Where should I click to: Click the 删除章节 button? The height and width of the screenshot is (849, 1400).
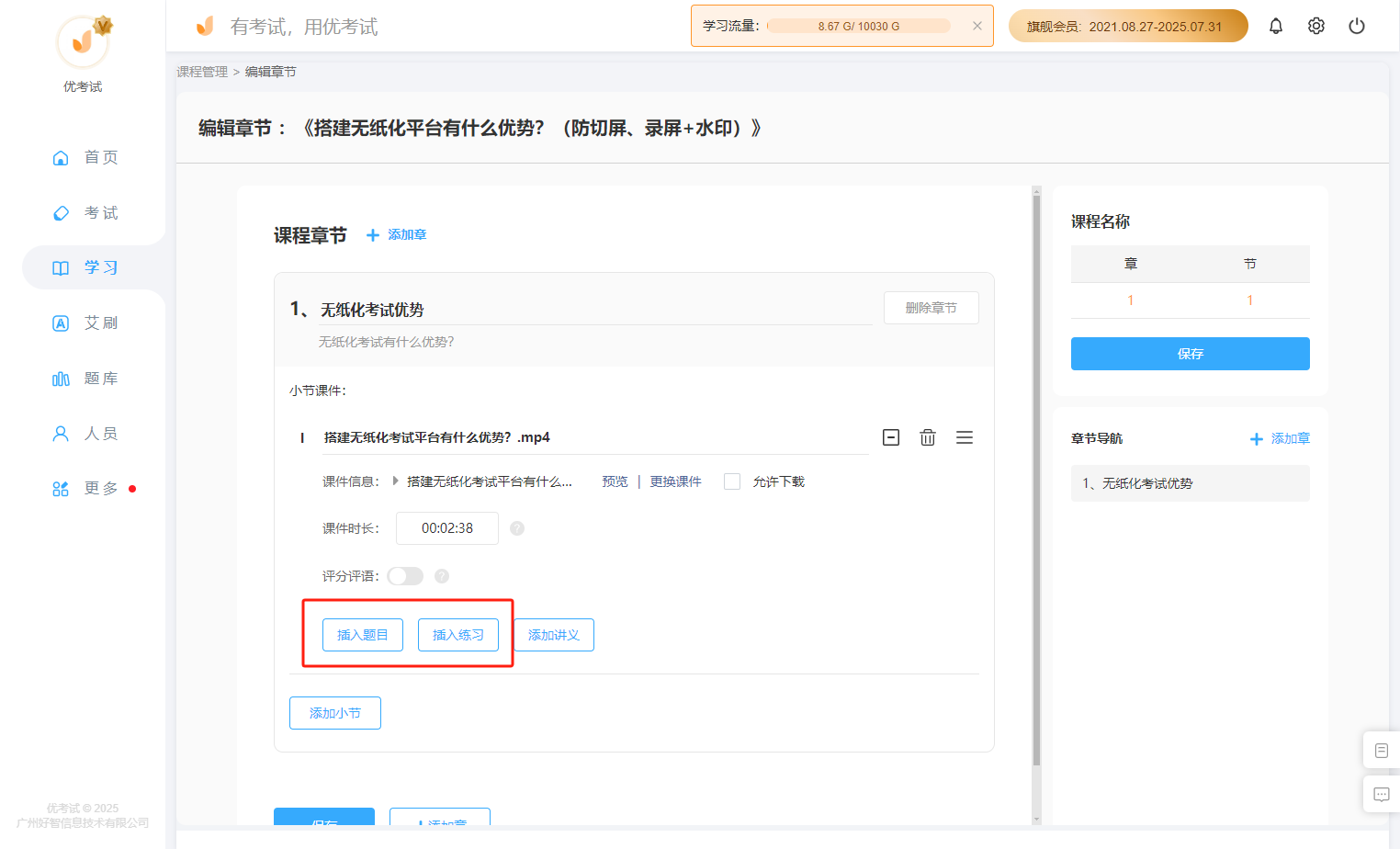[931, 308]
